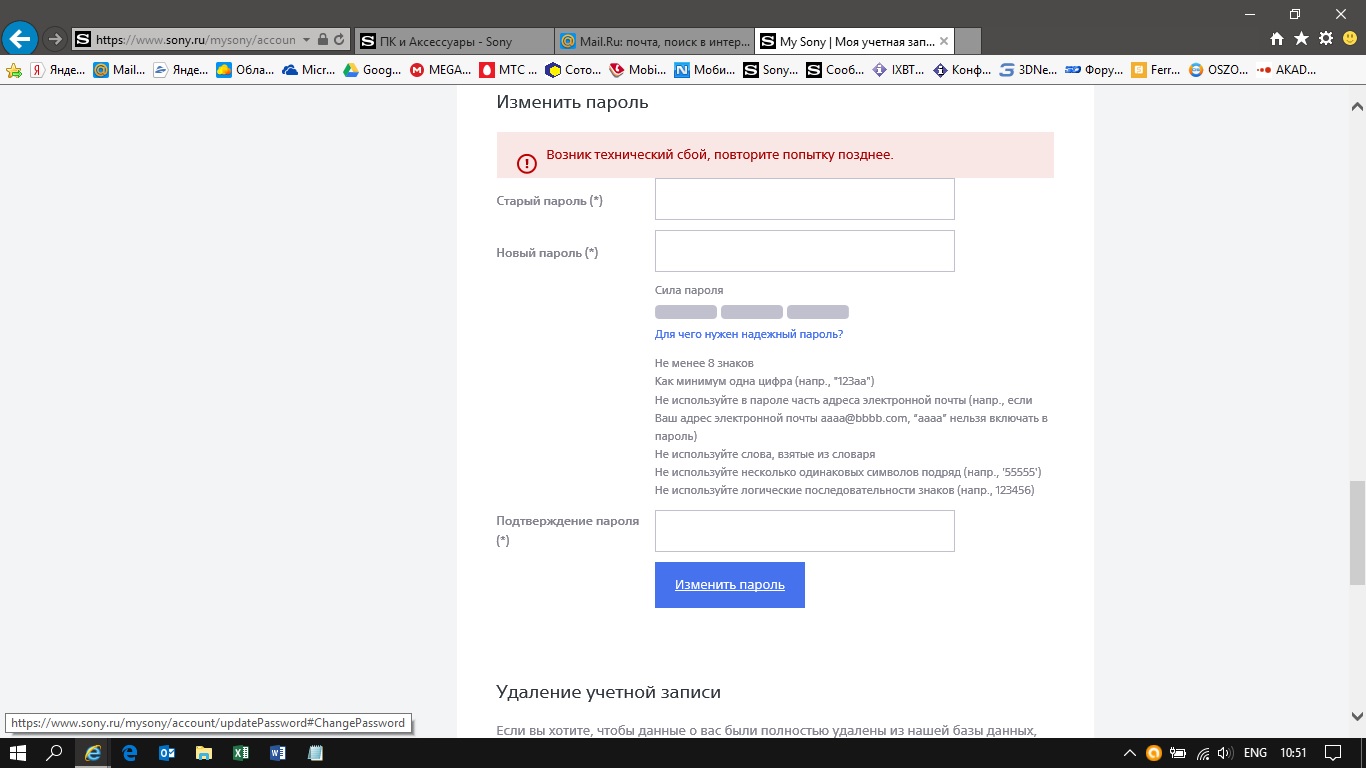This screenshot has height=768, width=1366.
Task: Open the Windows Start menu
Action: tap(17, 753)
